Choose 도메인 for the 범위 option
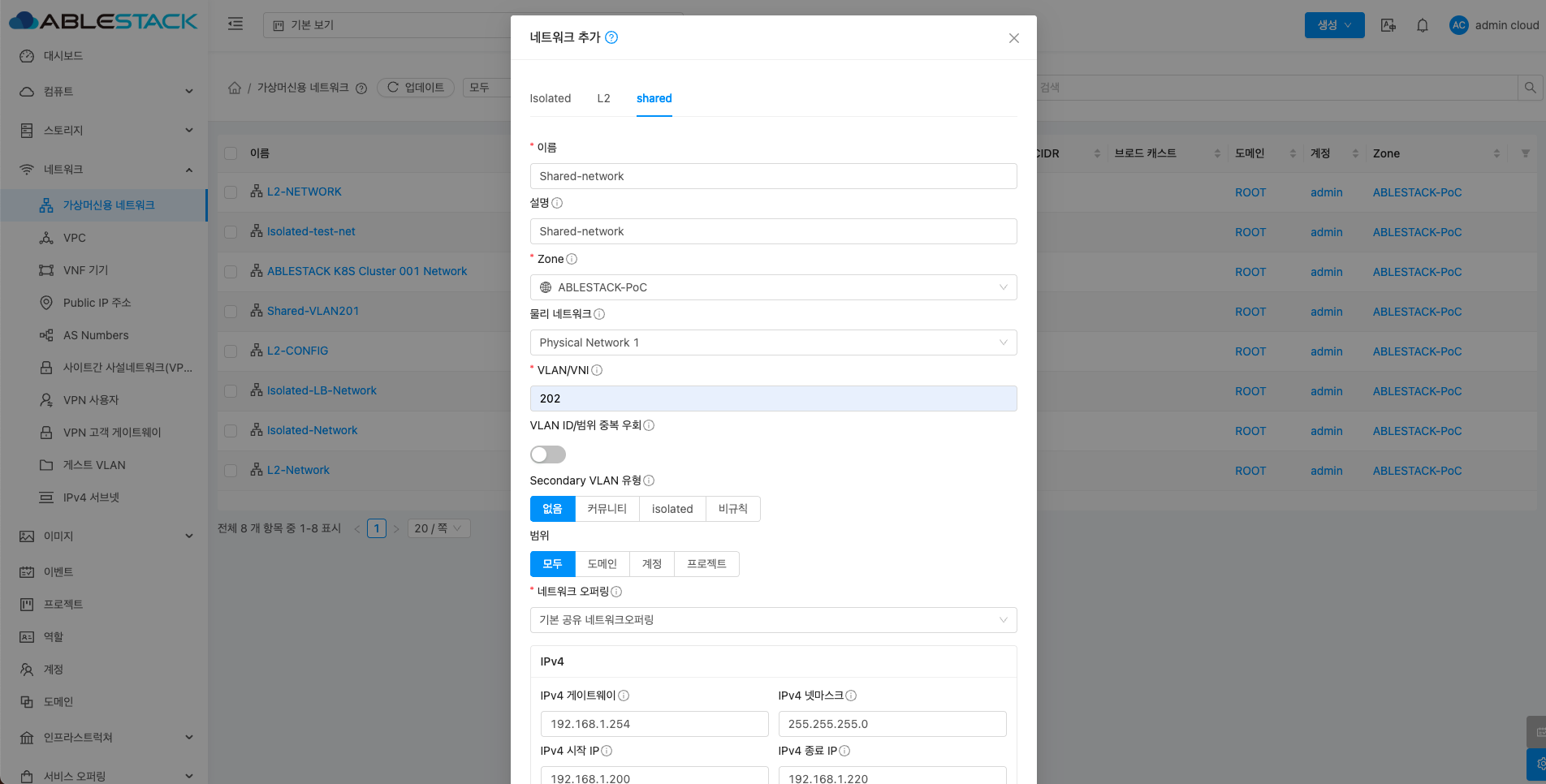1546x784 pixels. pos(602,564)
